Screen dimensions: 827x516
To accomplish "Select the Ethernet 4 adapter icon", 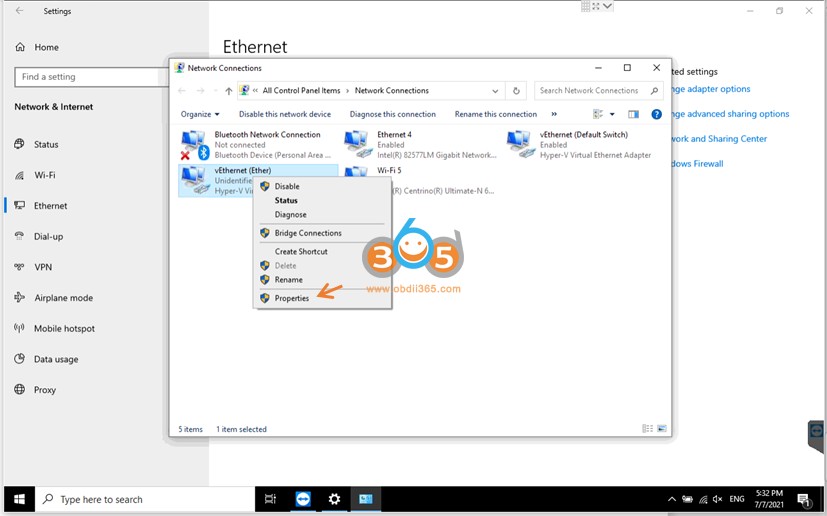I will coord(358,144).
